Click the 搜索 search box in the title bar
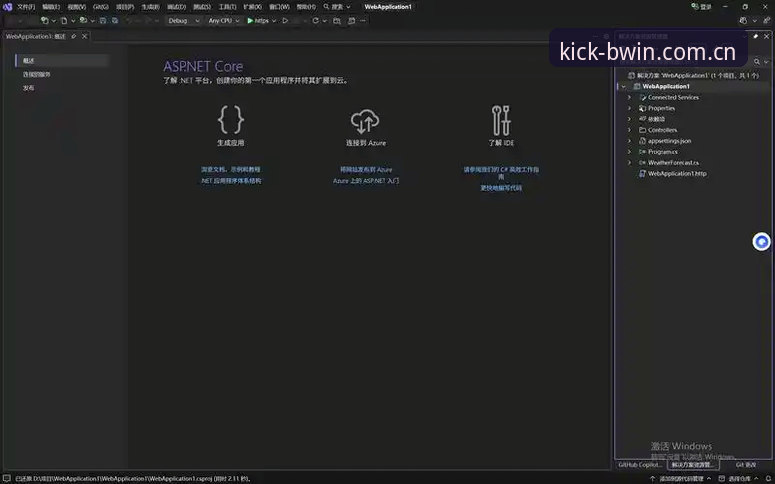The width and height of the screenshot is (775, 484). coord(337,7)
